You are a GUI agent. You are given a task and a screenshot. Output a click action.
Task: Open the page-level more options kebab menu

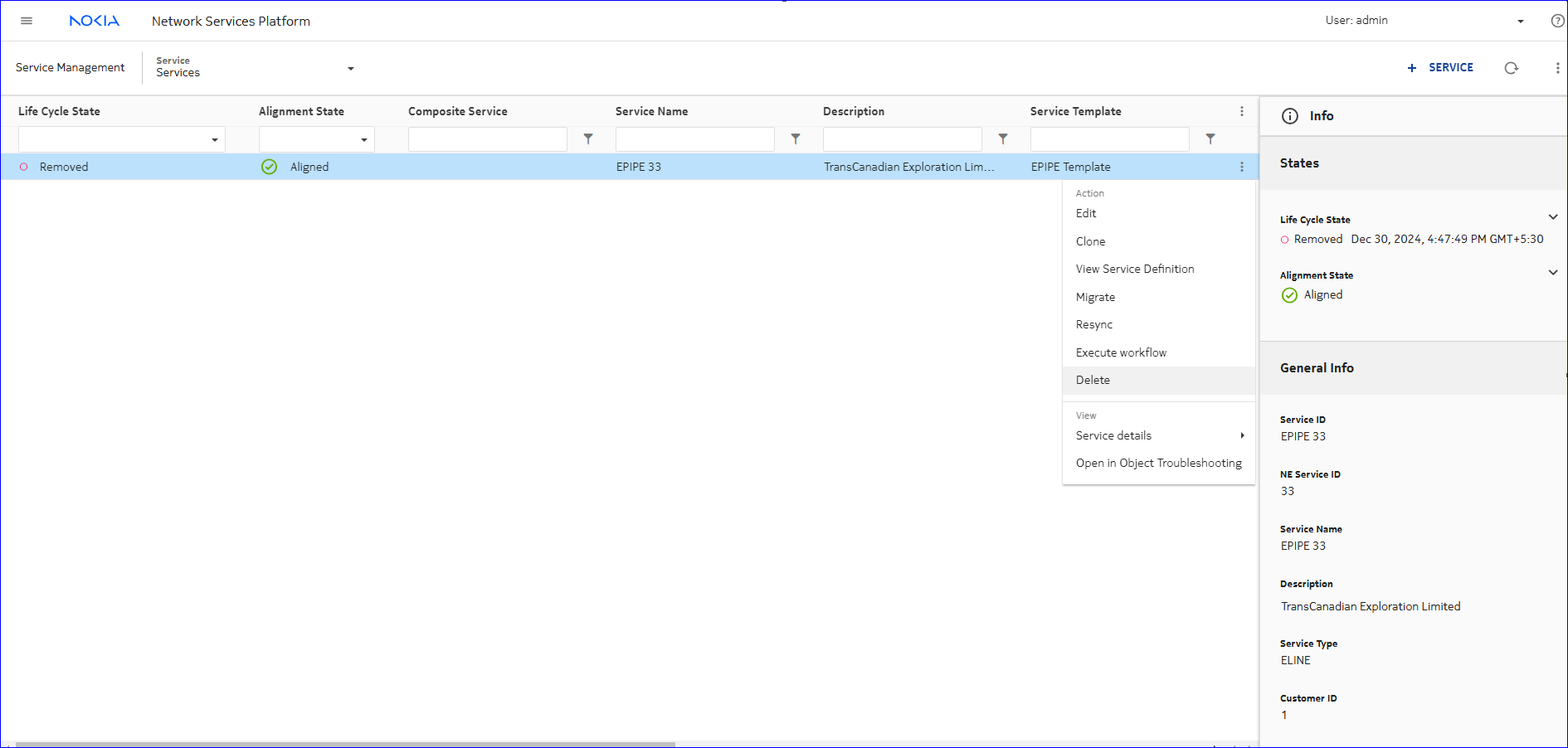point(1556,68)
